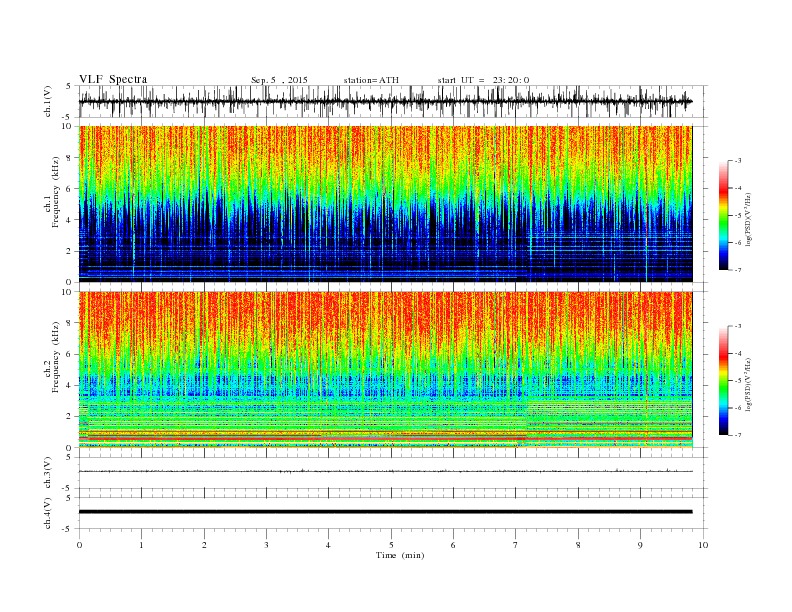Click the "-5" label on upper colorbar
Image resolution: width=792 pixels, height=612 pixels.
coord(738,216)
